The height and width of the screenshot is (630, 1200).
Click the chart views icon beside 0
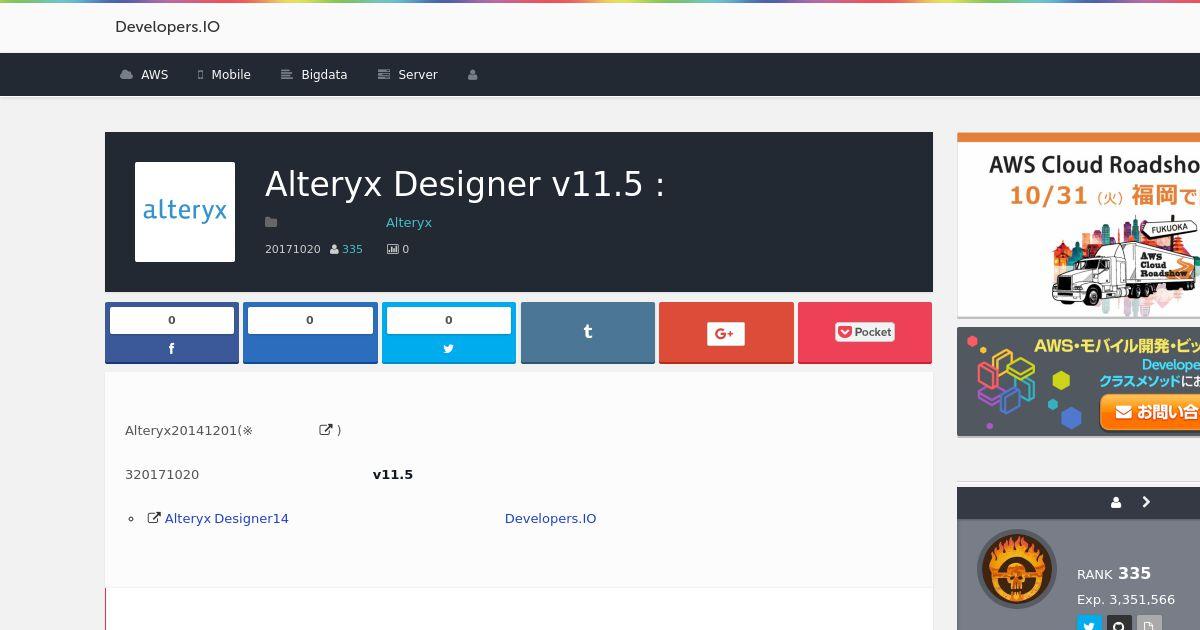tap(393, 249)
